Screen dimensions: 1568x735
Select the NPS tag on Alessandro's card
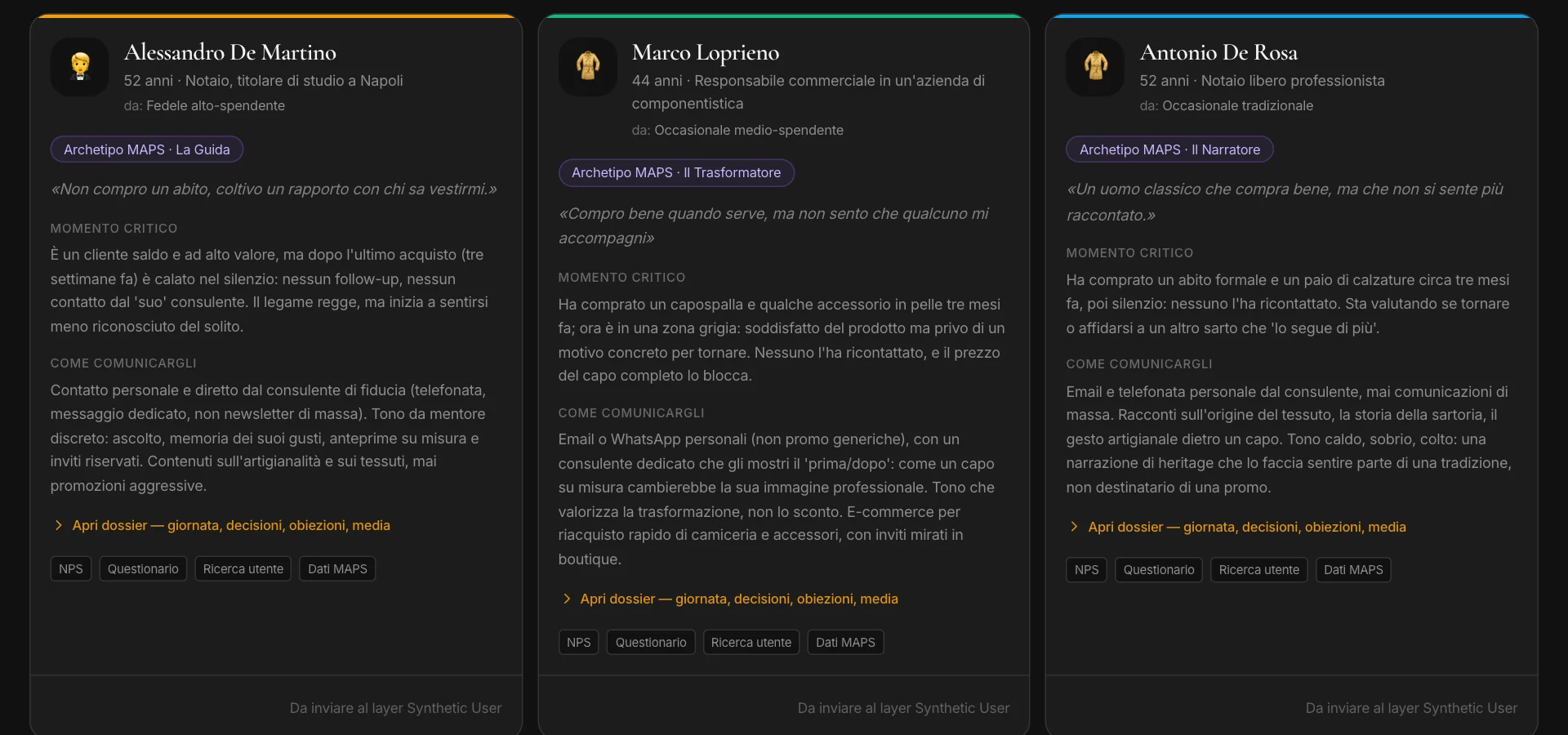71,568
